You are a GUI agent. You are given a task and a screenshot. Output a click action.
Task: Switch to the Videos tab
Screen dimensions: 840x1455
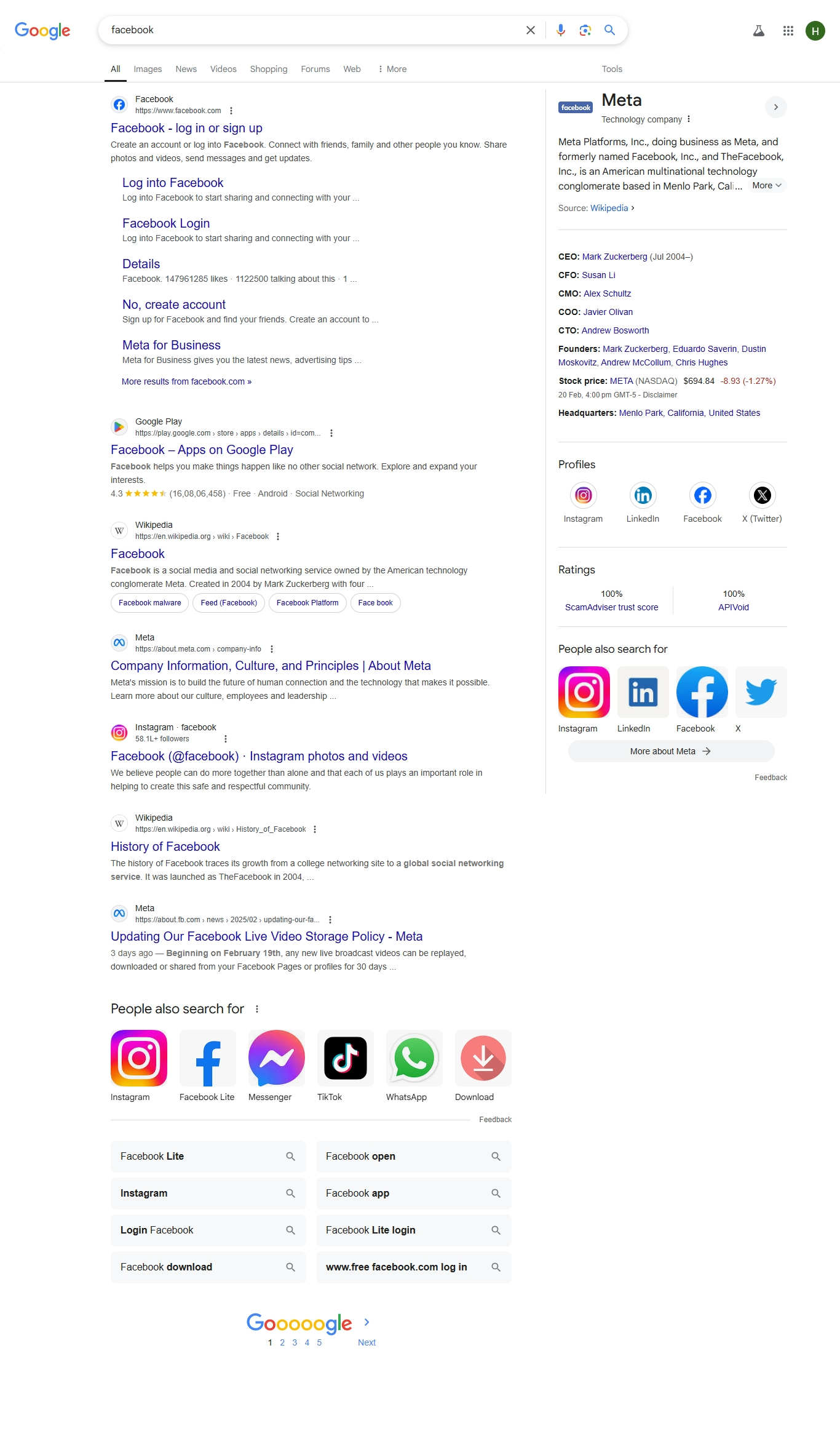click(x=223, y=69)
